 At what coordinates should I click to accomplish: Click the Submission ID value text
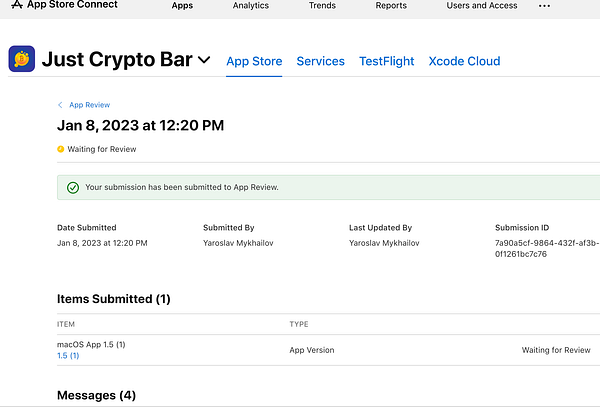click(547, 248)
